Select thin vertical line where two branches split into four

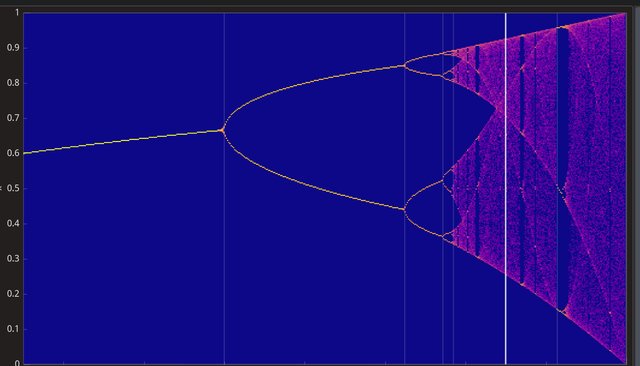click(x=404, y=188)
